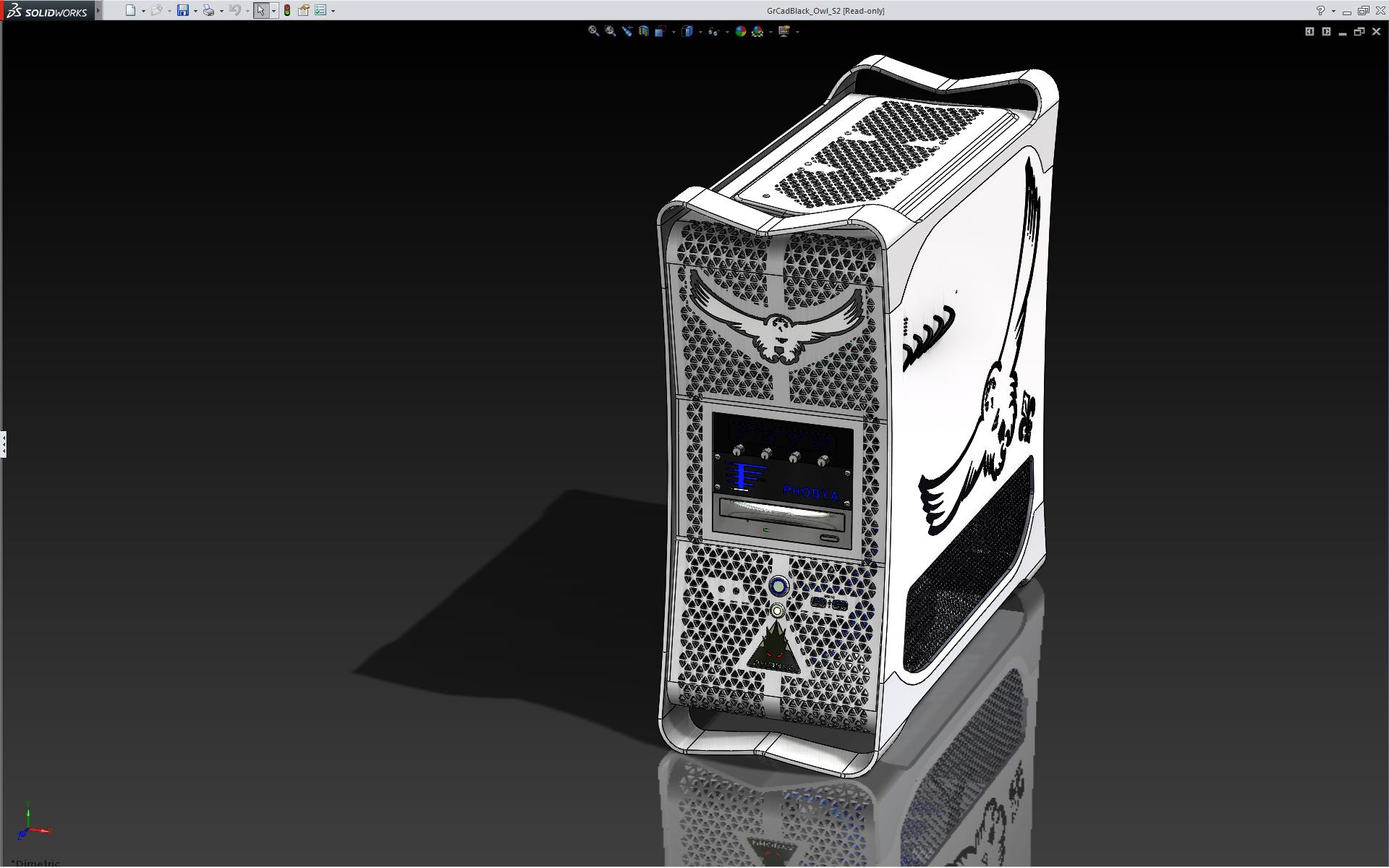
Task: Click Zoom to Fit magnifier icon
Action: pos(593,31)
